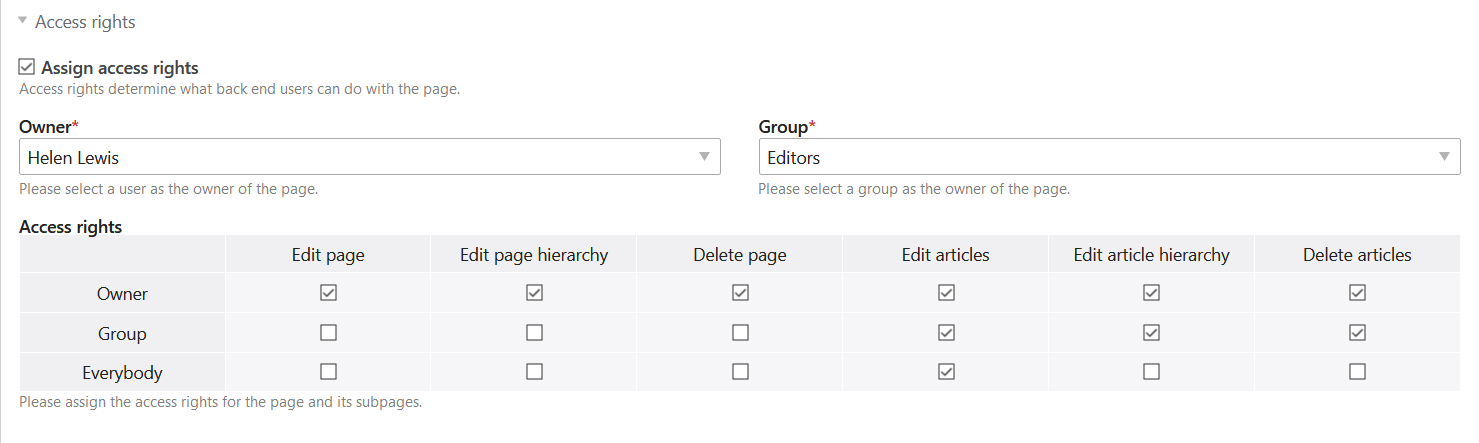Open the Owner dropdown showing Helen Lewis
The width and height of the screenshot is (1479, 443).
[370, 157]
